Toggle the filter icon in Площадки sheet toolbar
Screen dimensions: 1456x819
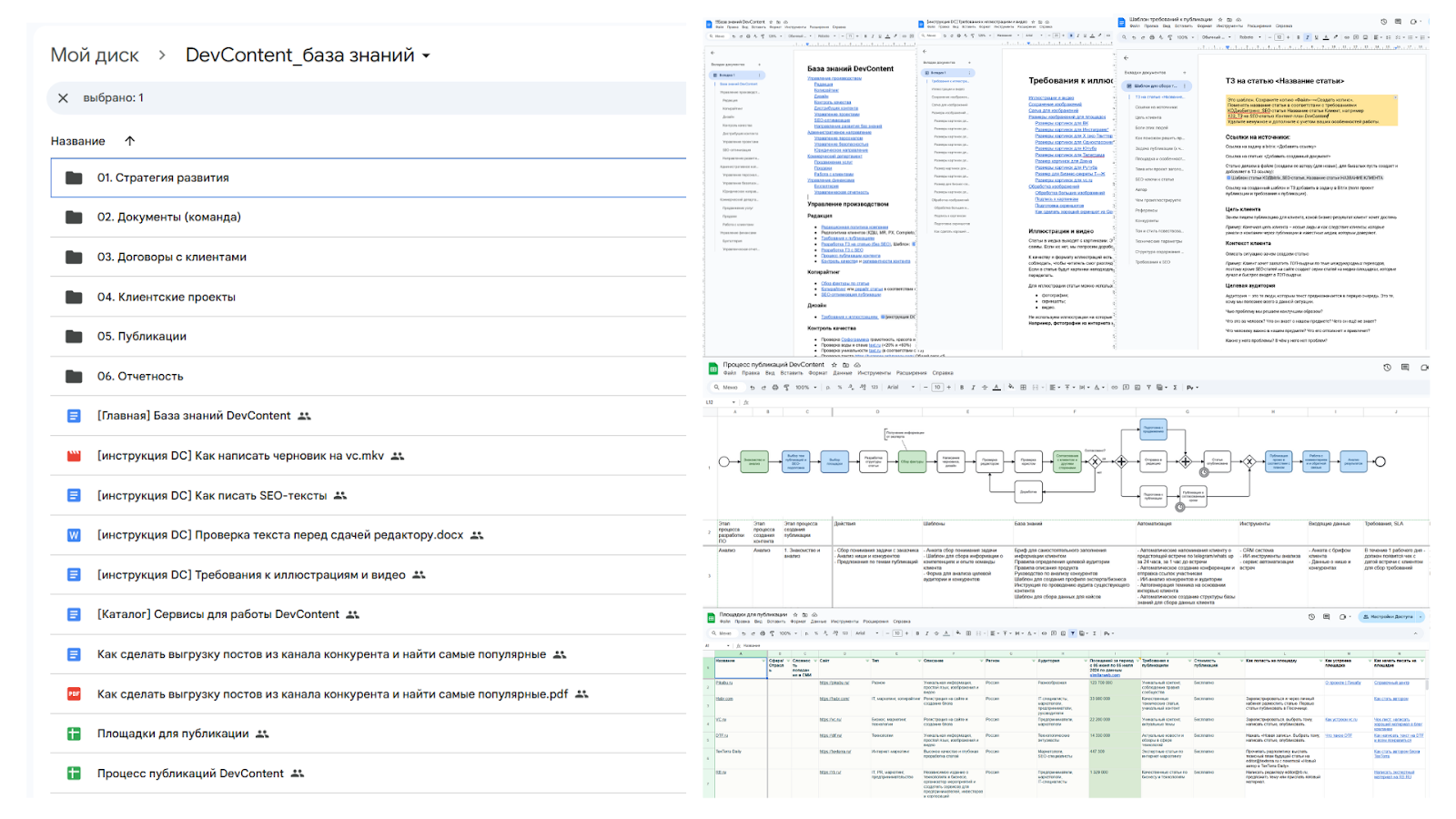pos(1072,633)
